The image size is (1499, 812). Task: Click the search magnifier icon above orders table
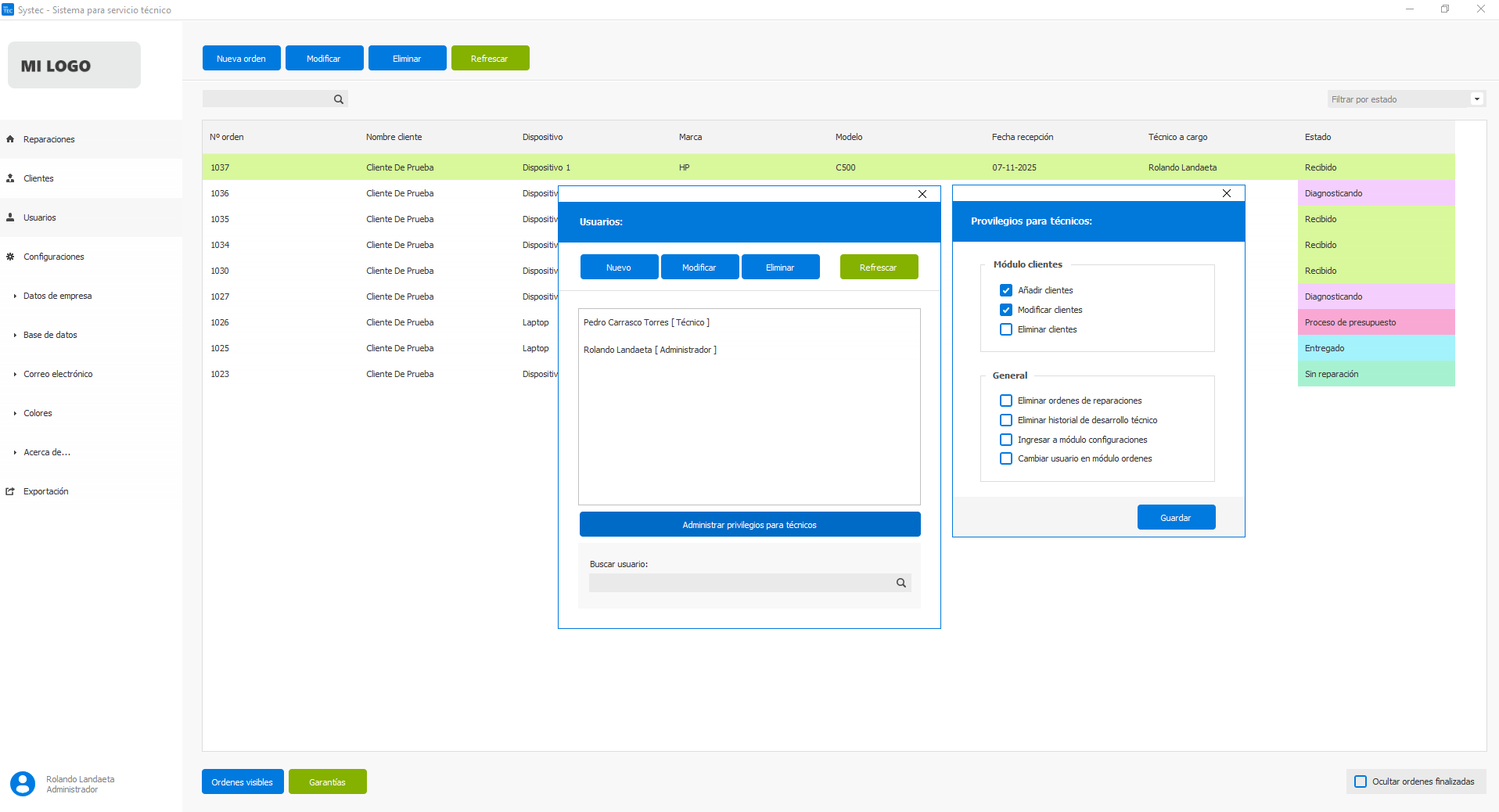pyautogui.click(x=339, y=99)
